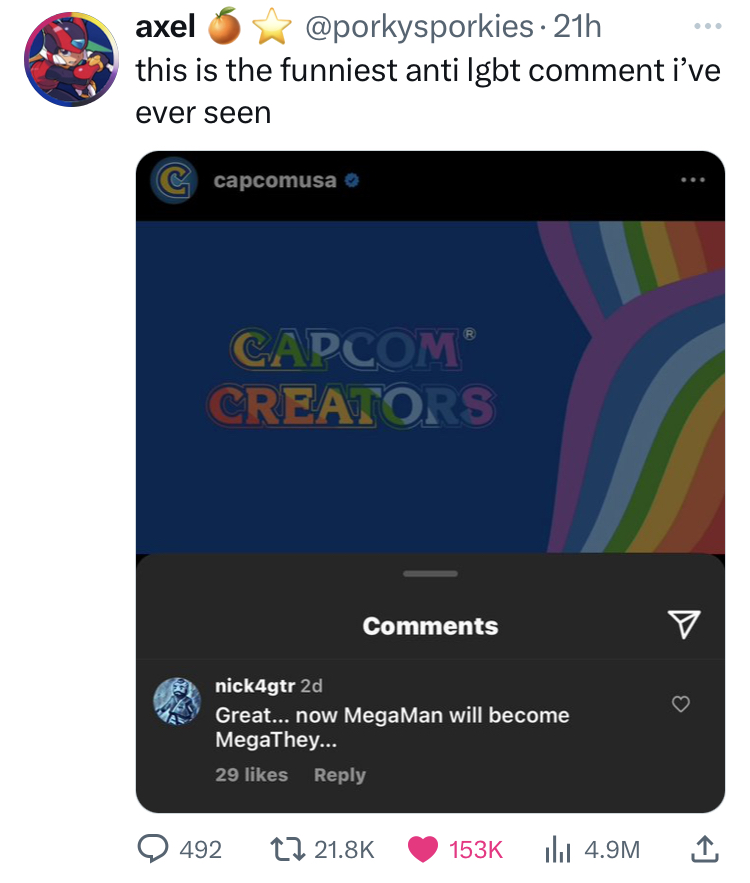The height and width of the screenshot is (883, 750).
Task: Tap the share upload arrow icon
Action: pyautogui.click(x=704, y=849)
